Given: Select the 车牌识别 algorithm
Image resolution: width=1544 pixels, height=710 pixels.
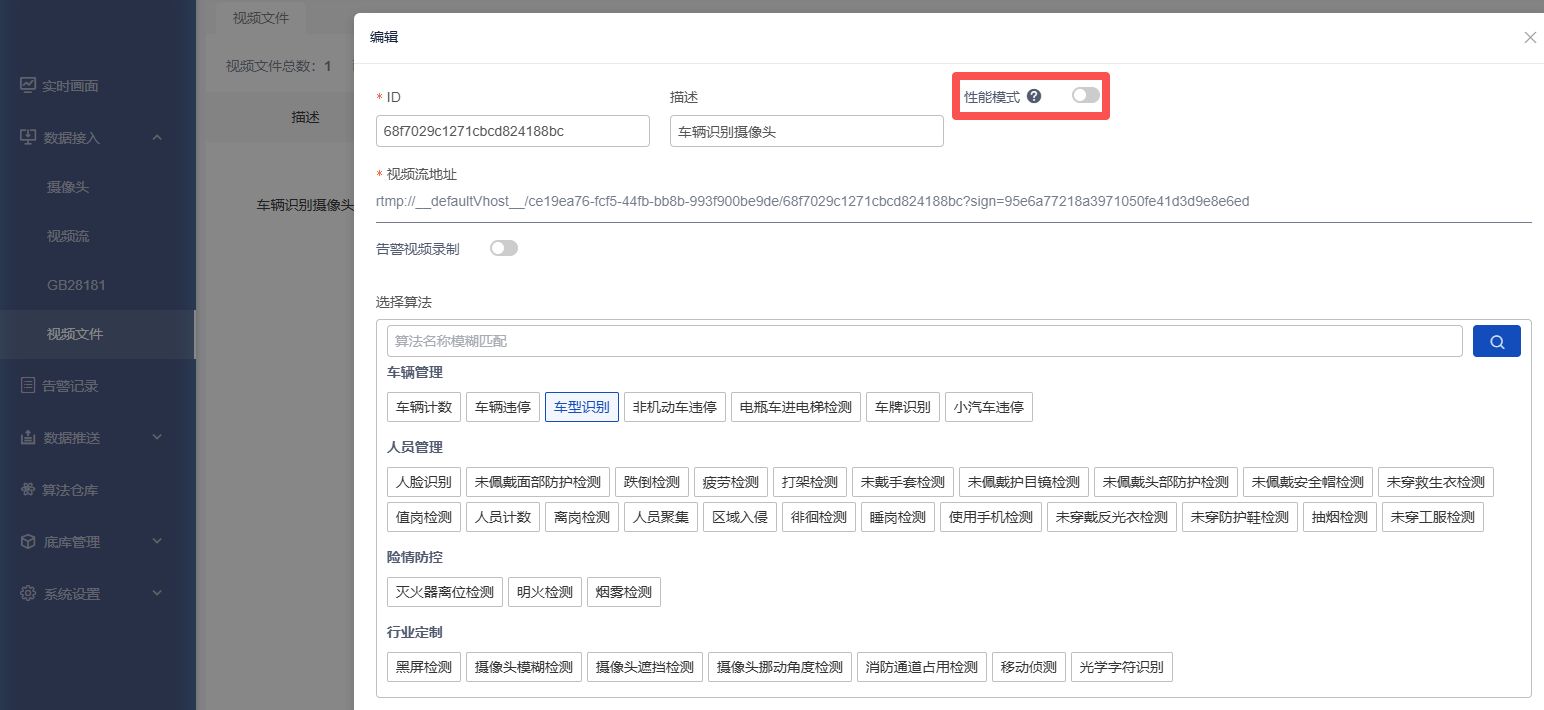Looking at the screenshot, I should 902,407.
